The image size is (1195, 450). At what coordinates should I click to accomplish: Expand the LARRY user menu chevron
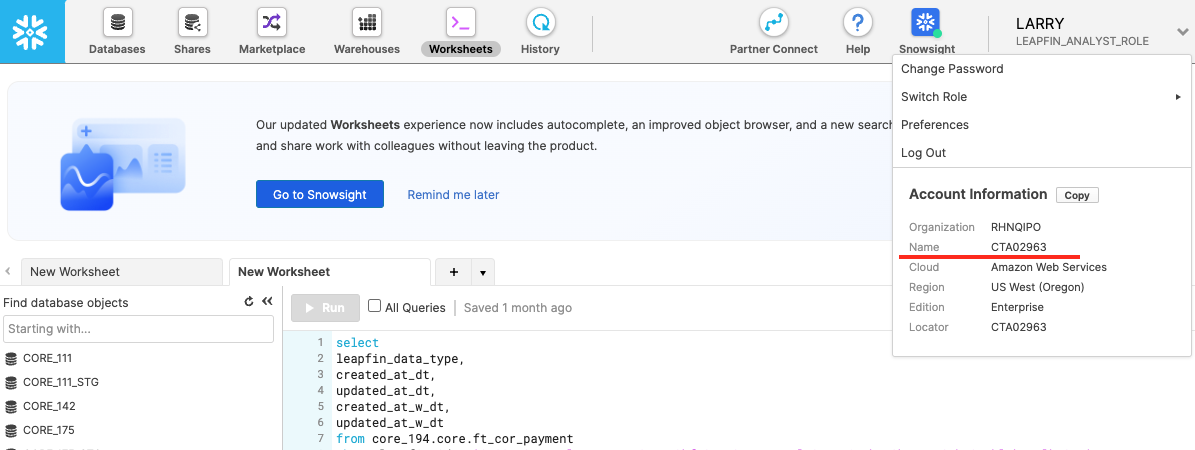[1182, 32]
